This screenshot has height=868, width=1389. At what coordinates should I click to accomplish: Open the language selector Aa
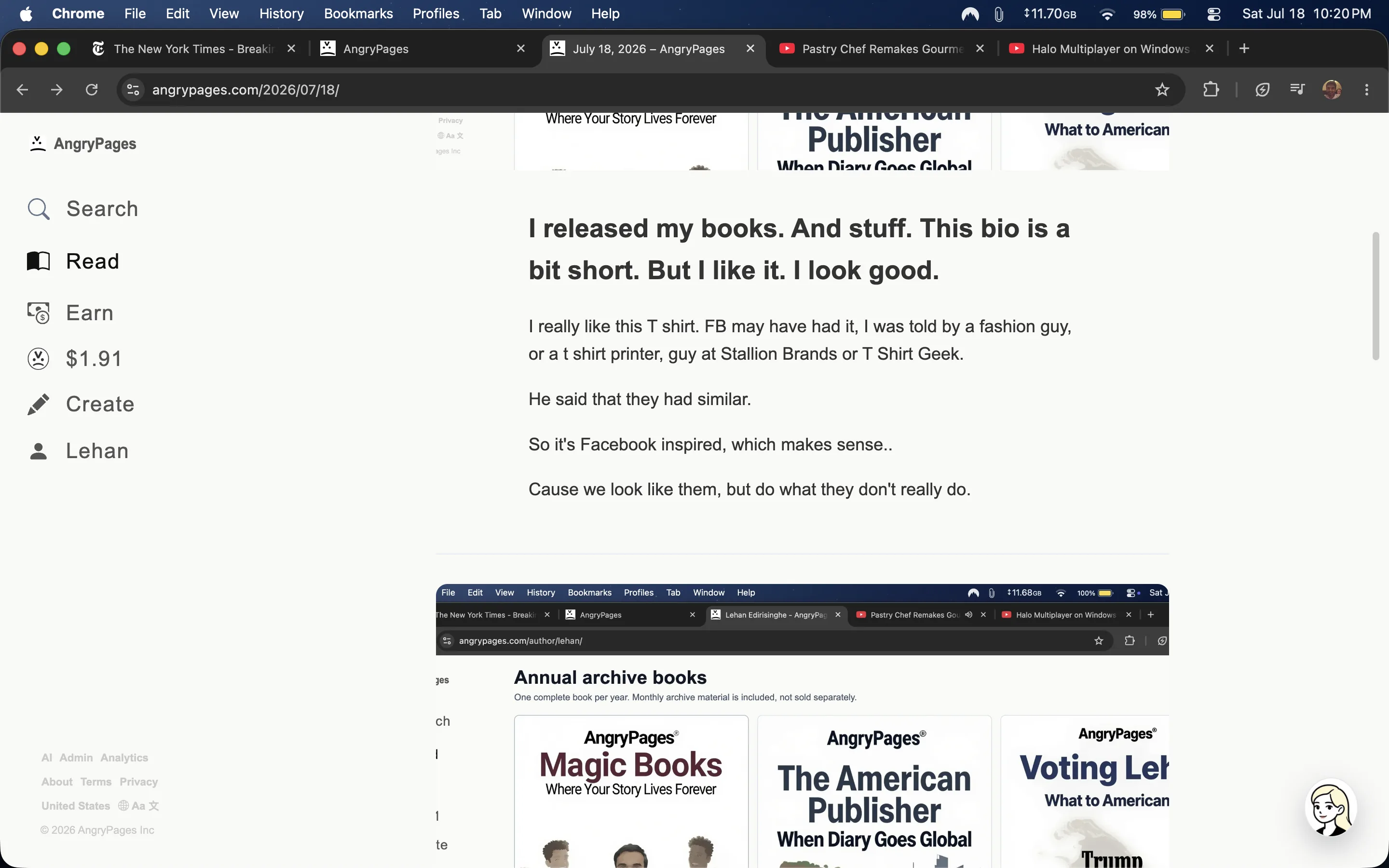coord(138,806)
